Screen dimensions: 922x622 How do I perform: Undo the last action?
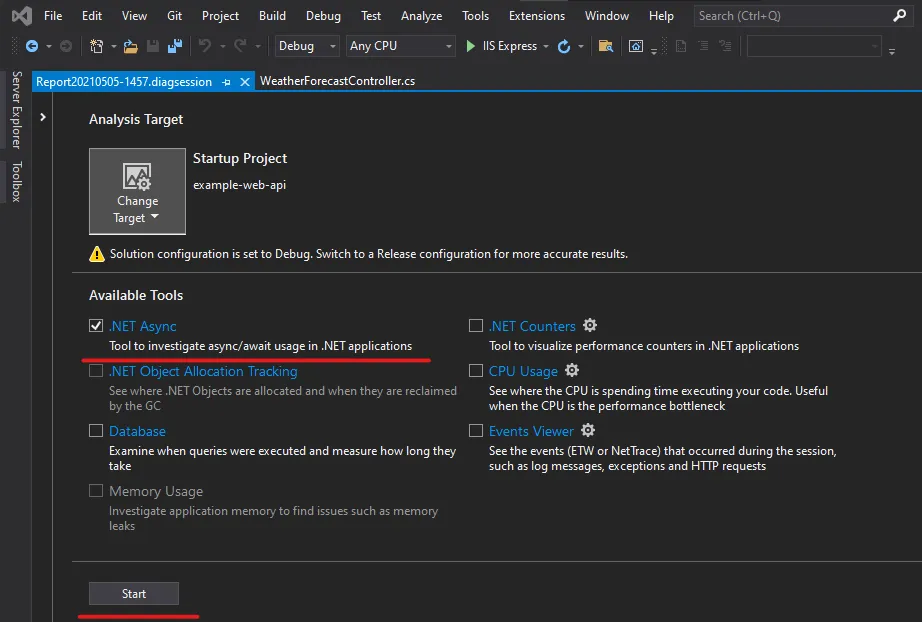click(205, 46)
